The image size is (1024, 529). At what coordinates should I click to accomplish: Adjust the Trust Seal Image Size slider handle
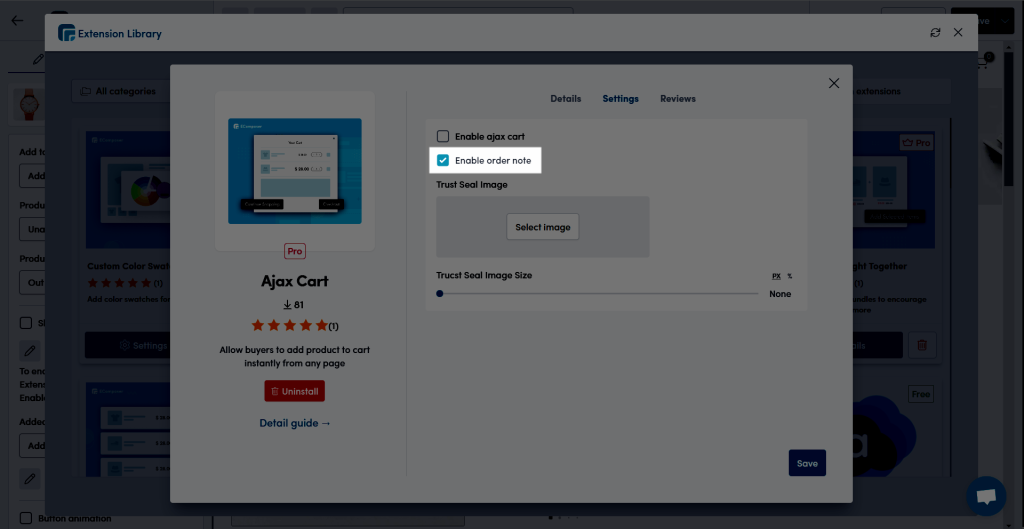click(x=440, y=294)
